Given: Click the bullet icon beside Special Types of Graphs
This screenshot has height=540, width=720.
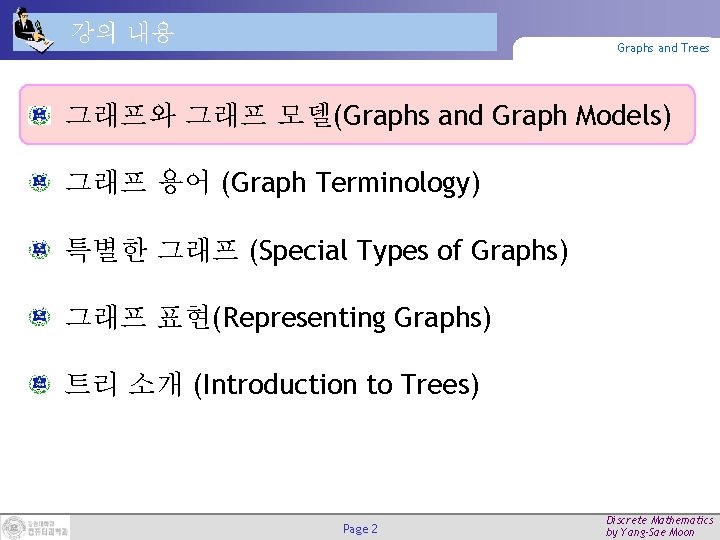Looking at the screenshot, I should [x=39, y=249].
